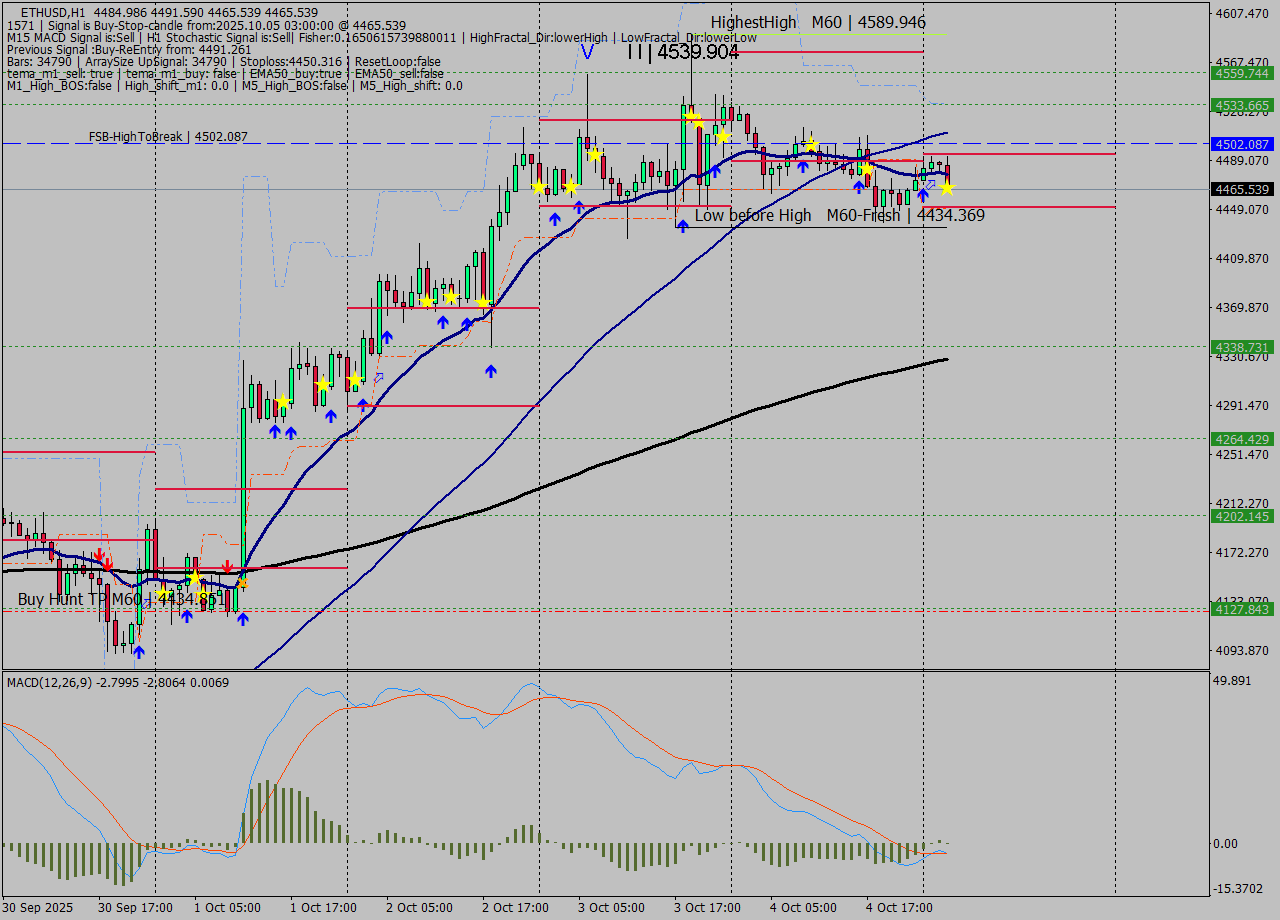Select blue arrow left of Low before High label

[682, 226]
